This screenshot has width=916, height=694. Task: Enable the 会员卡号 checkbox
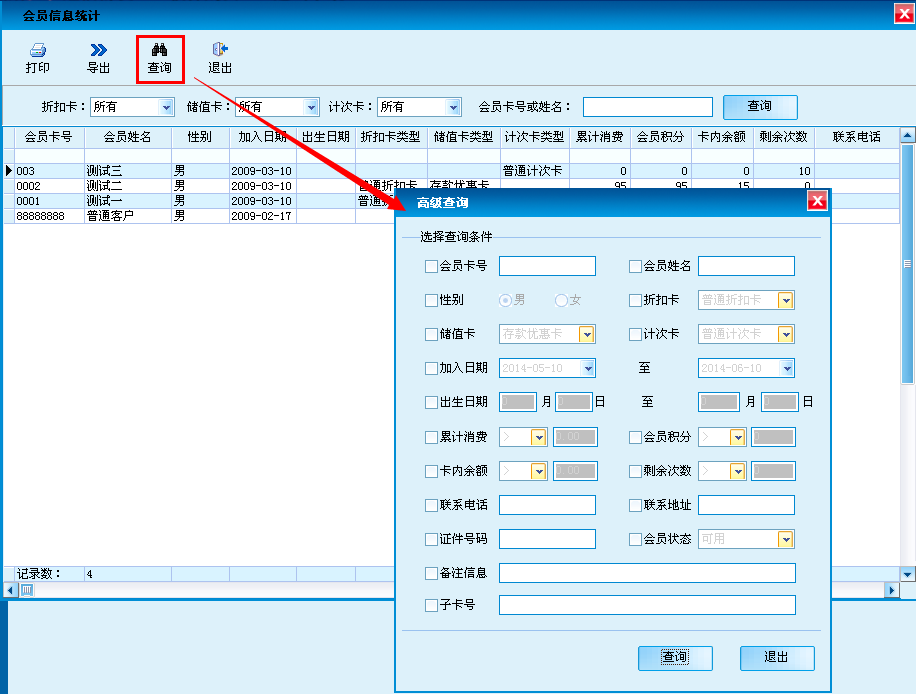(432, 266)
